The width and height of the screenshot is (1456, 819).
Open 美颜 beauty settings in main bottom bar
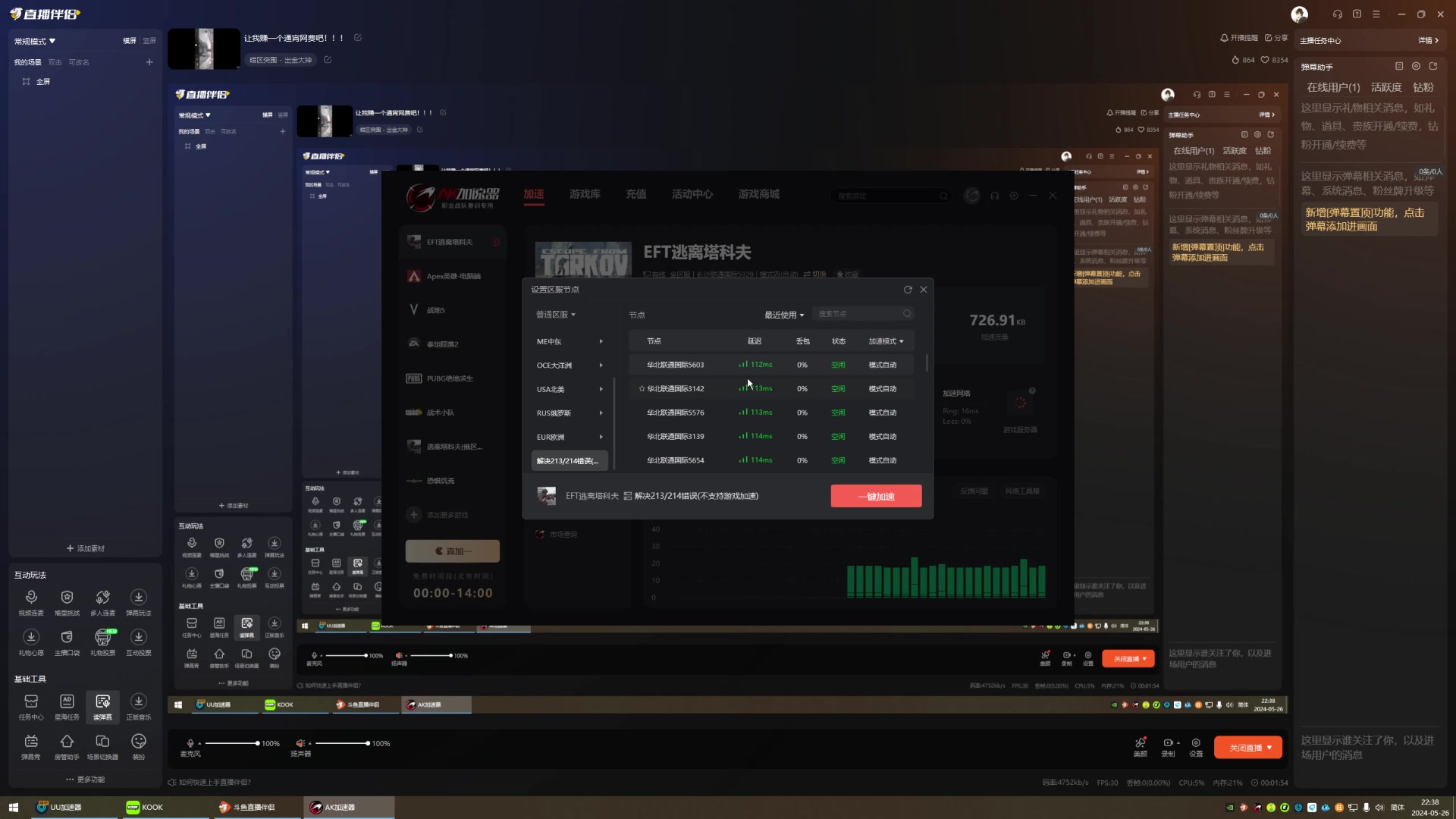point(1140,747)
